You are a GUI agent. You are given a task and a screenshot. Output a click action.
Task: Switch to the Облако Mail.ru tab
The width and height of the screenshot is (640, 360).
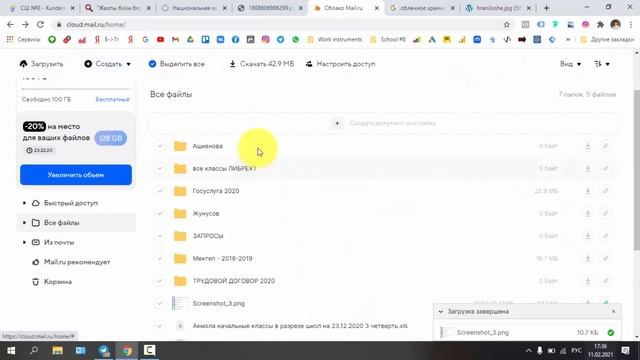[346, 8]
